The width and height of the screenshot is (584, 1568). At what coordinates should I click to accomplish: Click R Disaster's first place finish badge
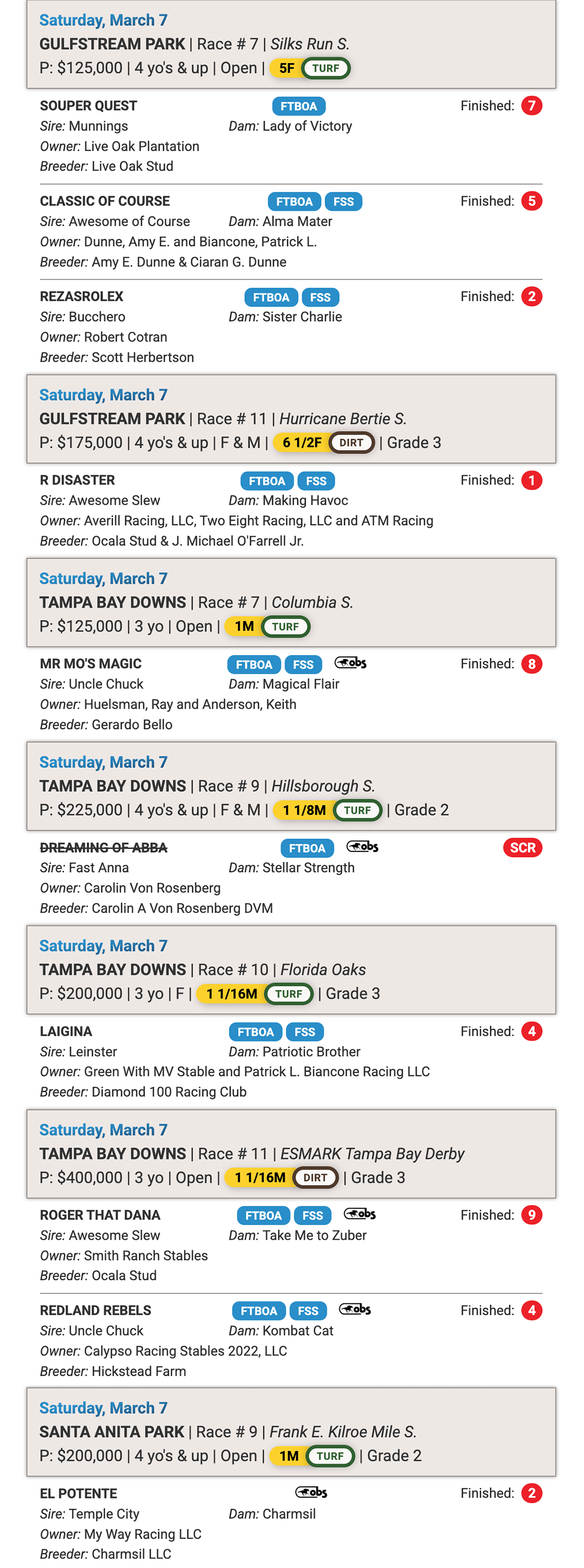tap(531, 480)
